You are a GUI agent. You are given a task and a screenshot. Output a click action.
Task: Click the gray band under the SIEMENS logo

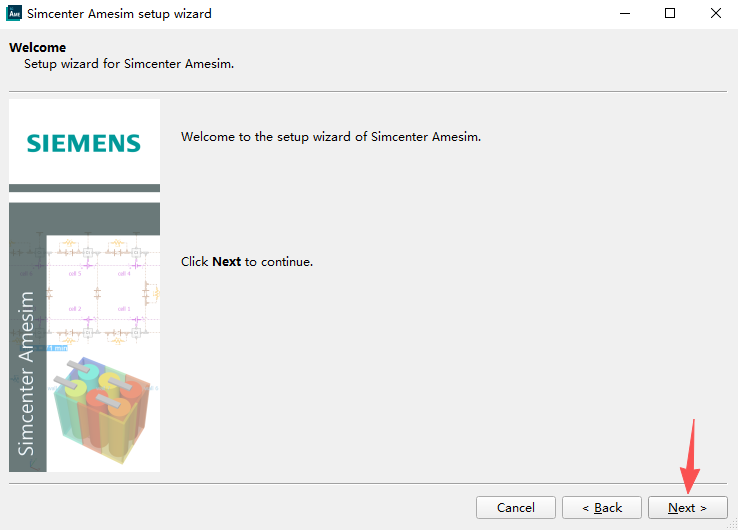tap(84, 188)
